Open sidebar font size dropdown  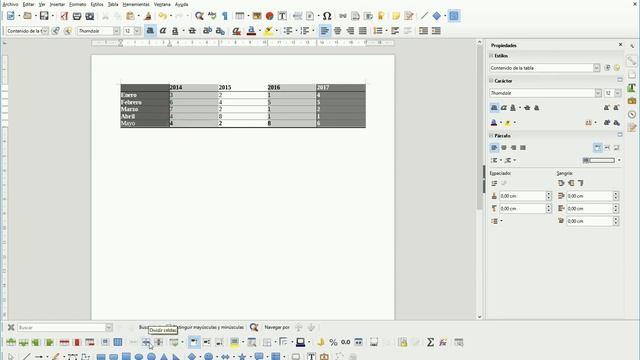pos(618,93)
